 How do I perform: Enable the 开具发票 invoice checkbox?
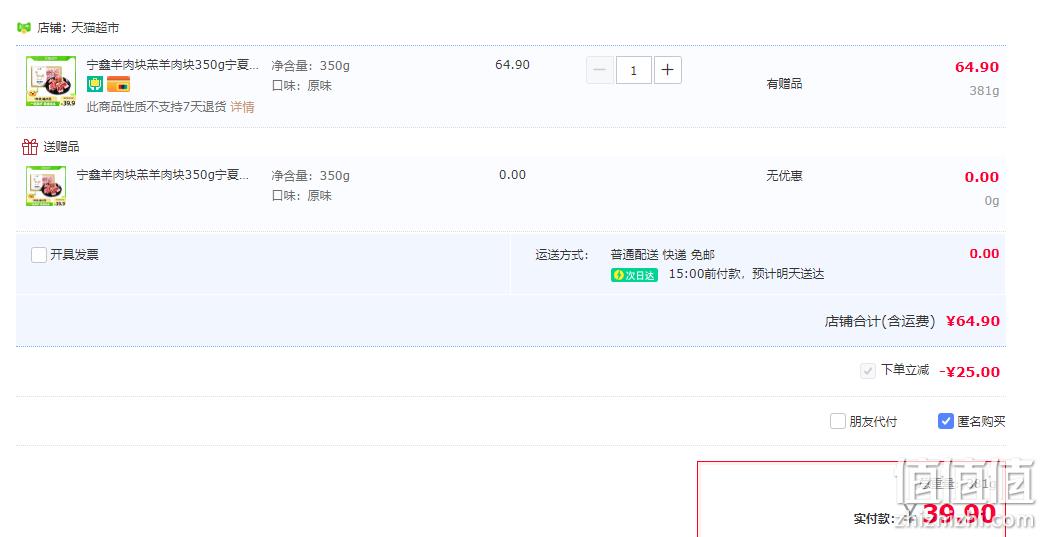(39, 255)
